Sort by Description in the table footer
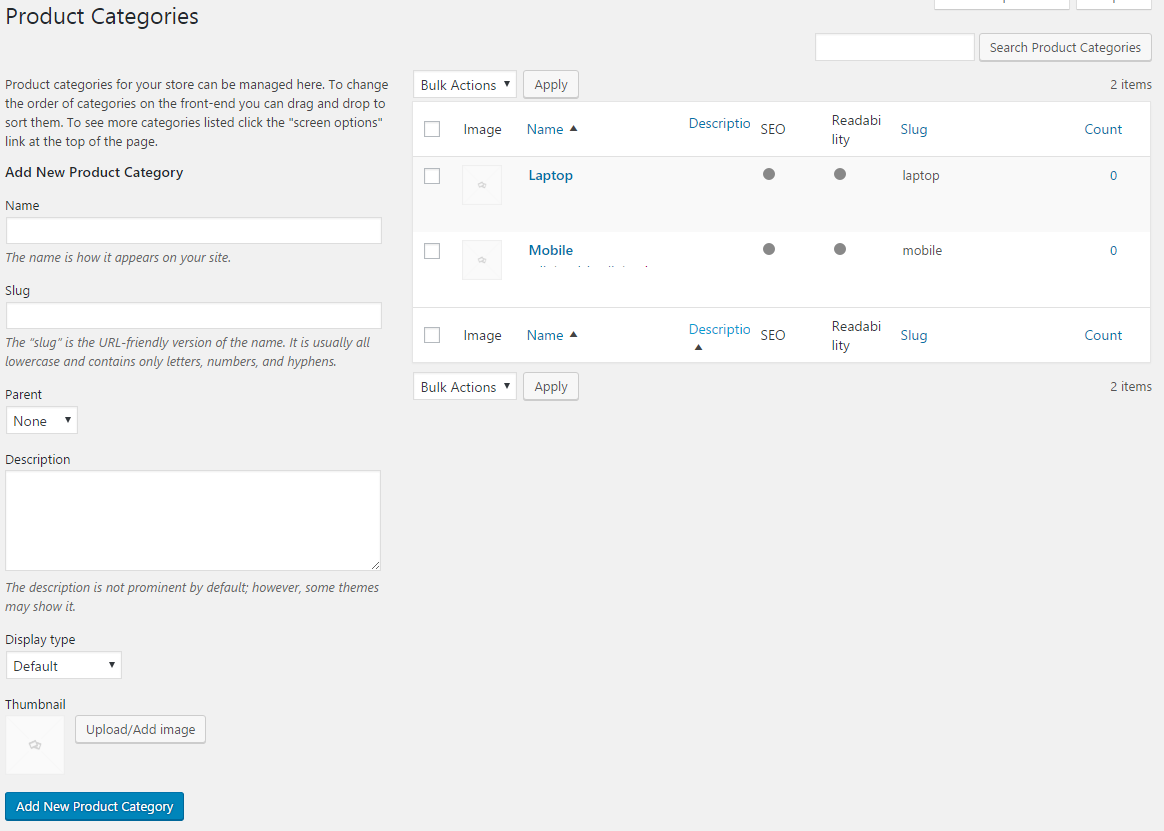1164x831 pixels. coord(719,330)
